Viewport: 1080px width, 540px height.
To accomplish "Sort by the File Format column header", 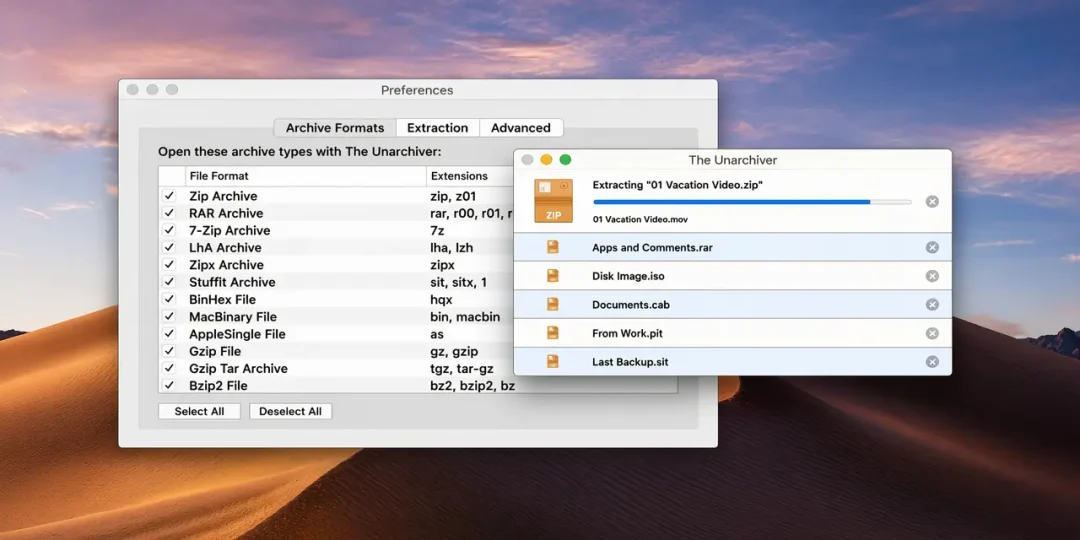I will point(306,176).
